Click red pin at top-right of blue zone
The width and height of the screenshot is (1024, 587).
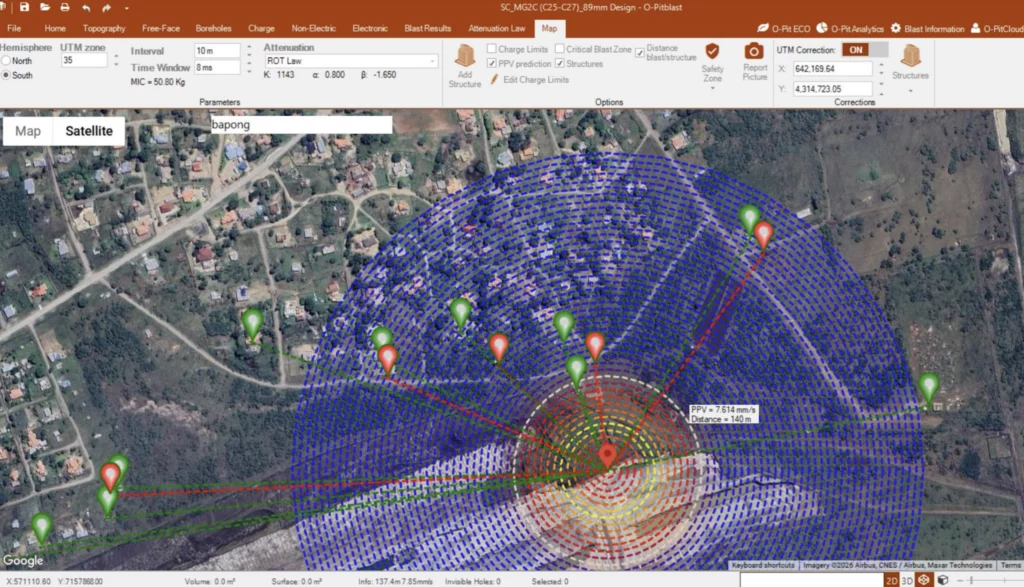point(763,235)
